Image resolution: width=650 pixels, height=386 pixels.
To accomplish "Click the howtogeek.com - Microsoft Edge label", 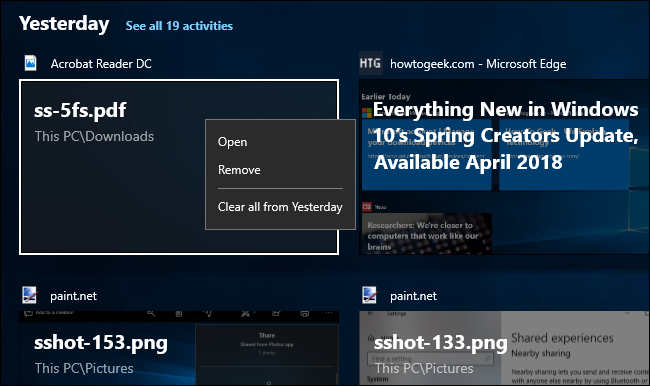I will coord(478,64).
